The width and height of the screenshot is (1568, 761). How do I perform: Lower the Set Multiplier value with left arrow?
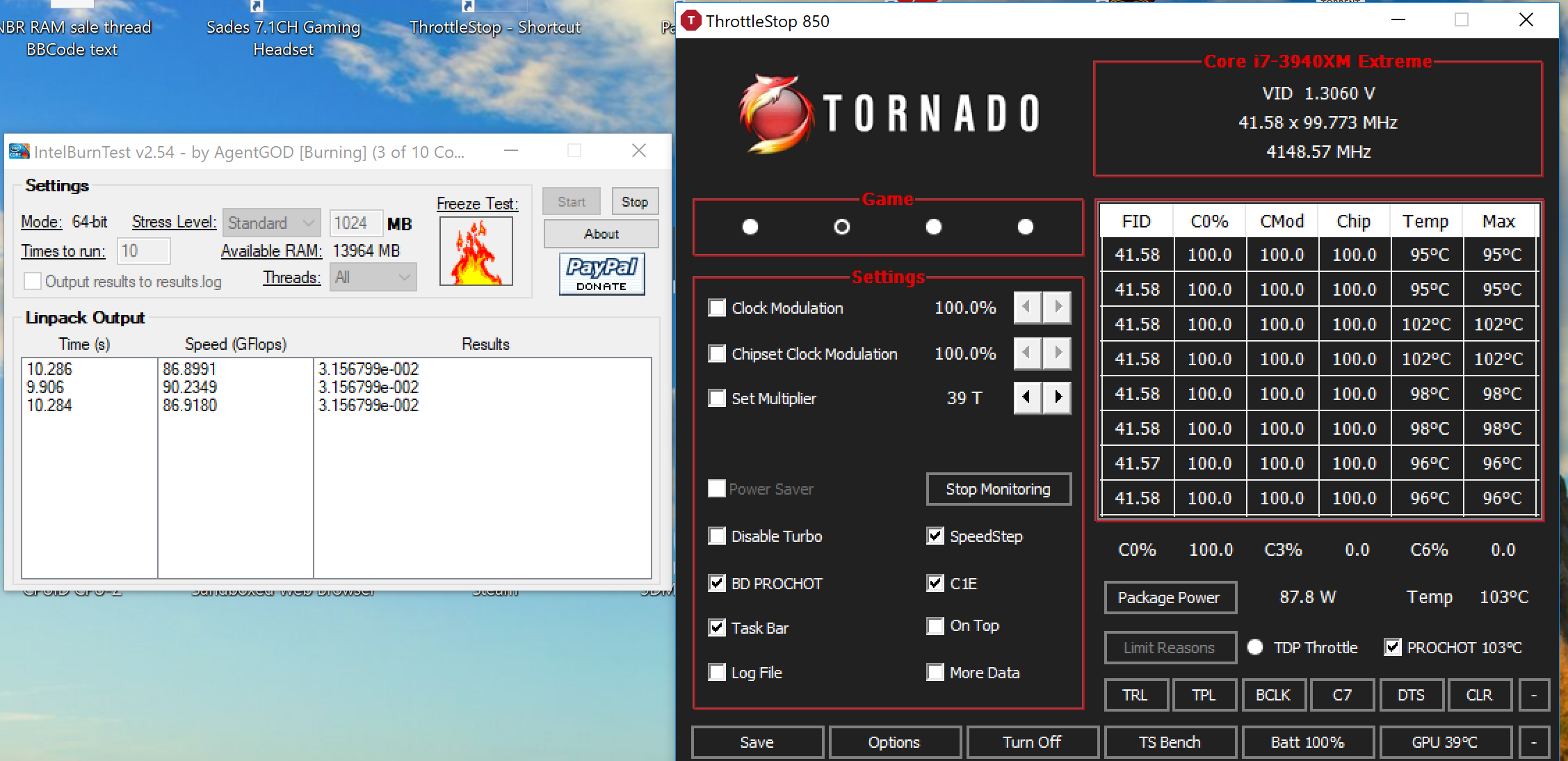point(1027,397)
